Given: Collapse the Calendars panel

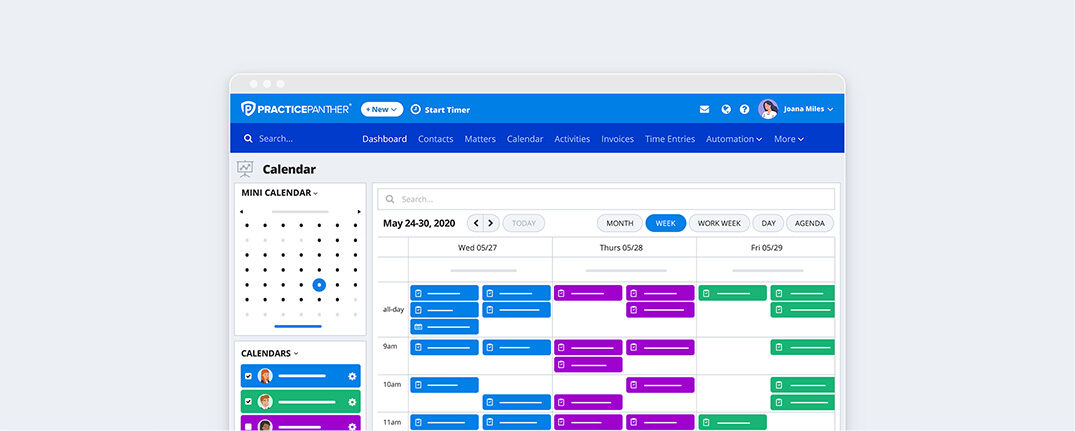Looking at the screenshot, I should click(269, 354).
